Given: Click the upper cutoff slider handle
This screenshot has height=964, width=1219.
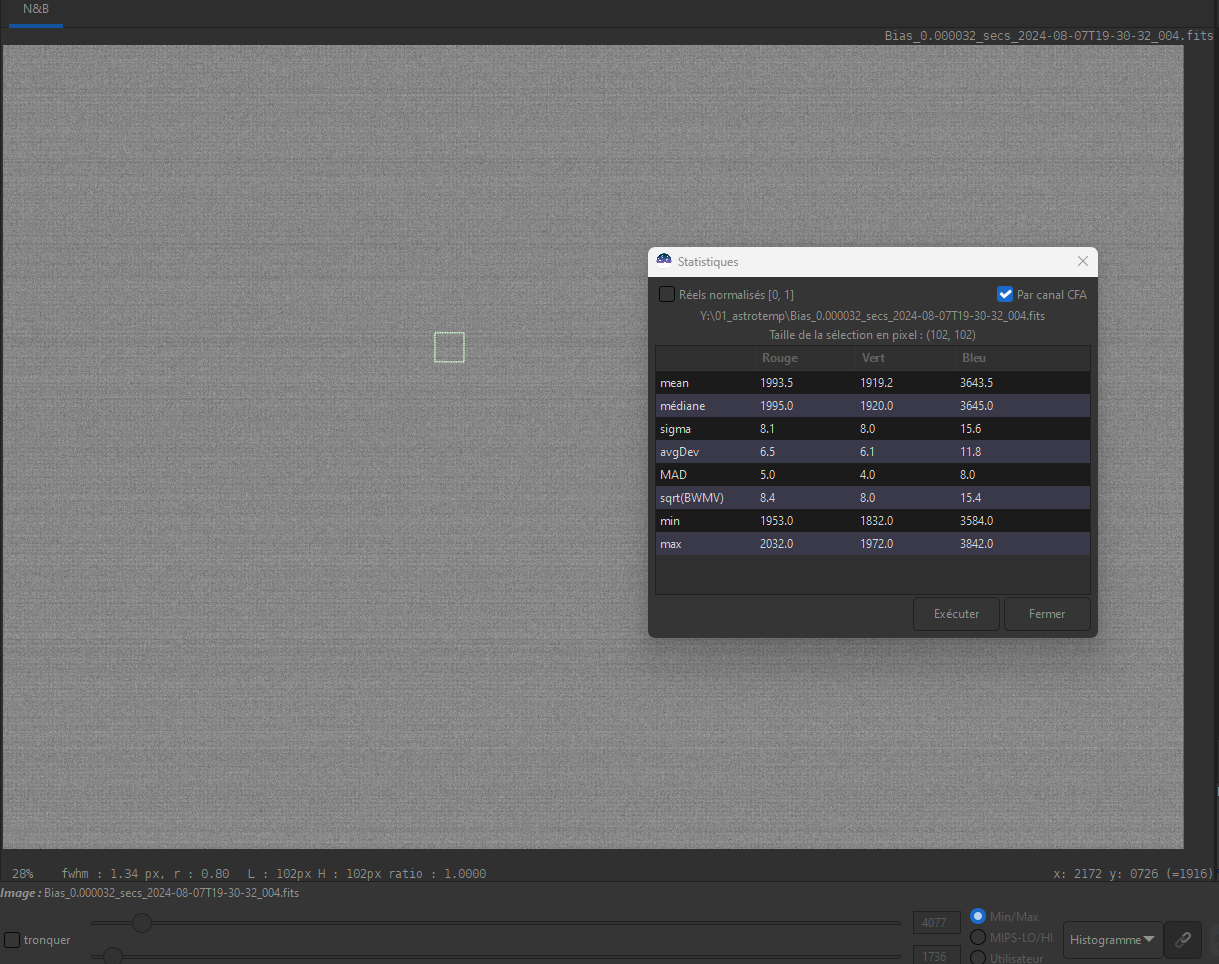Looking at the screenshot, I should [x=142, y=922].
